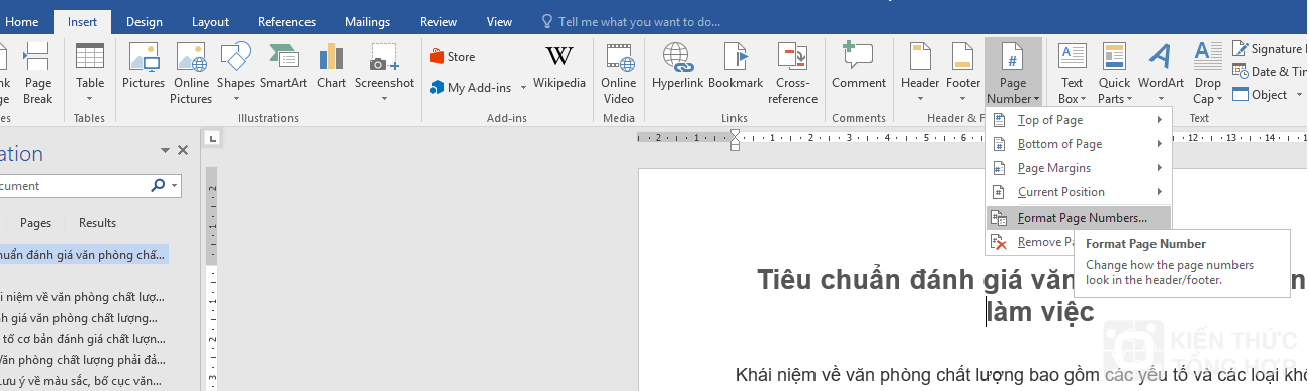Image resolution: width=1309 pixels, height=391 pixels.
Task: Open the Table insert dropdown
Action: click(89, 72)
